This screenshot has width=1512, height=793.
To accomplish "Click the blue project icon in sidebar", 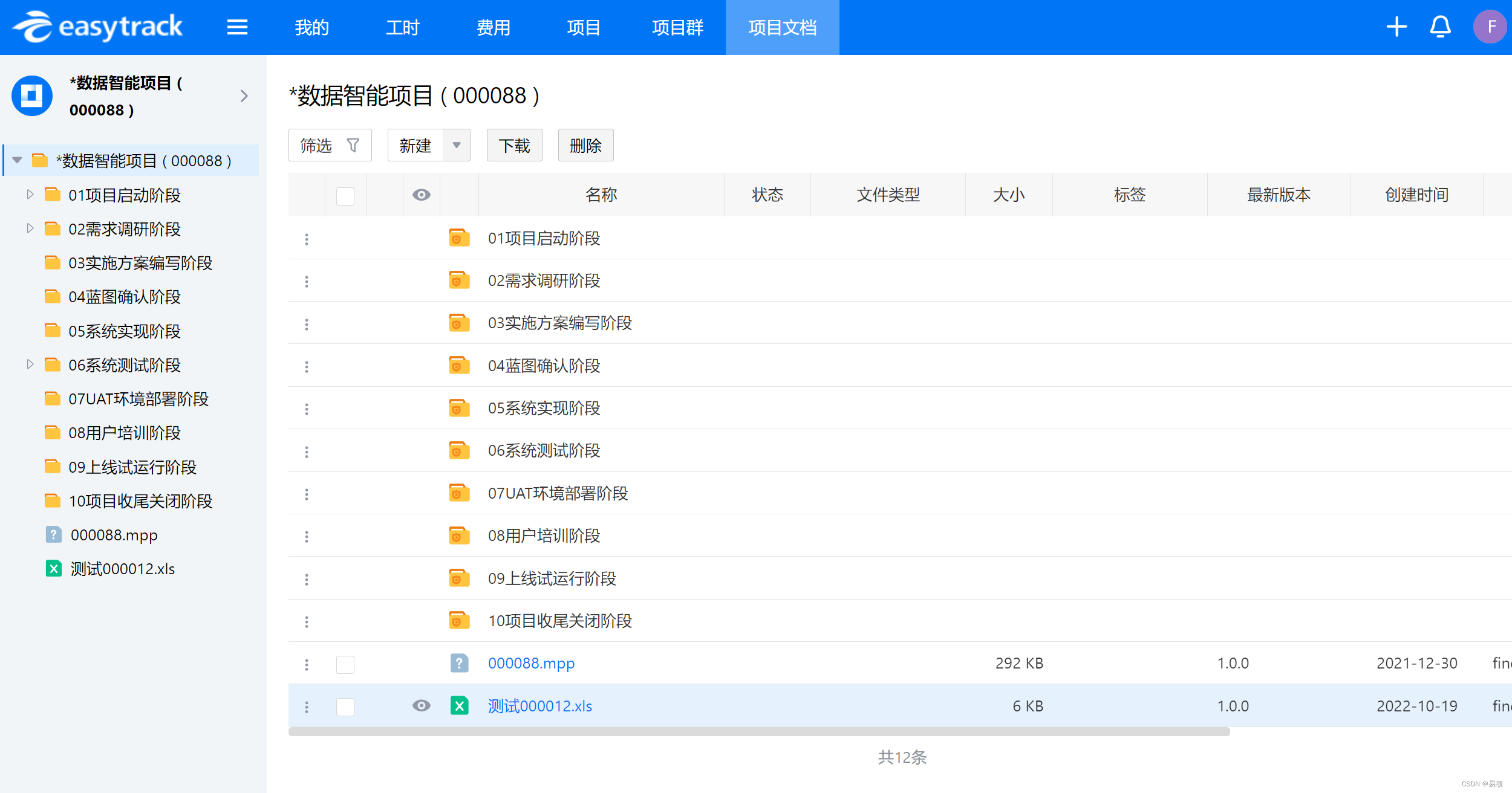I will [32, 95].
